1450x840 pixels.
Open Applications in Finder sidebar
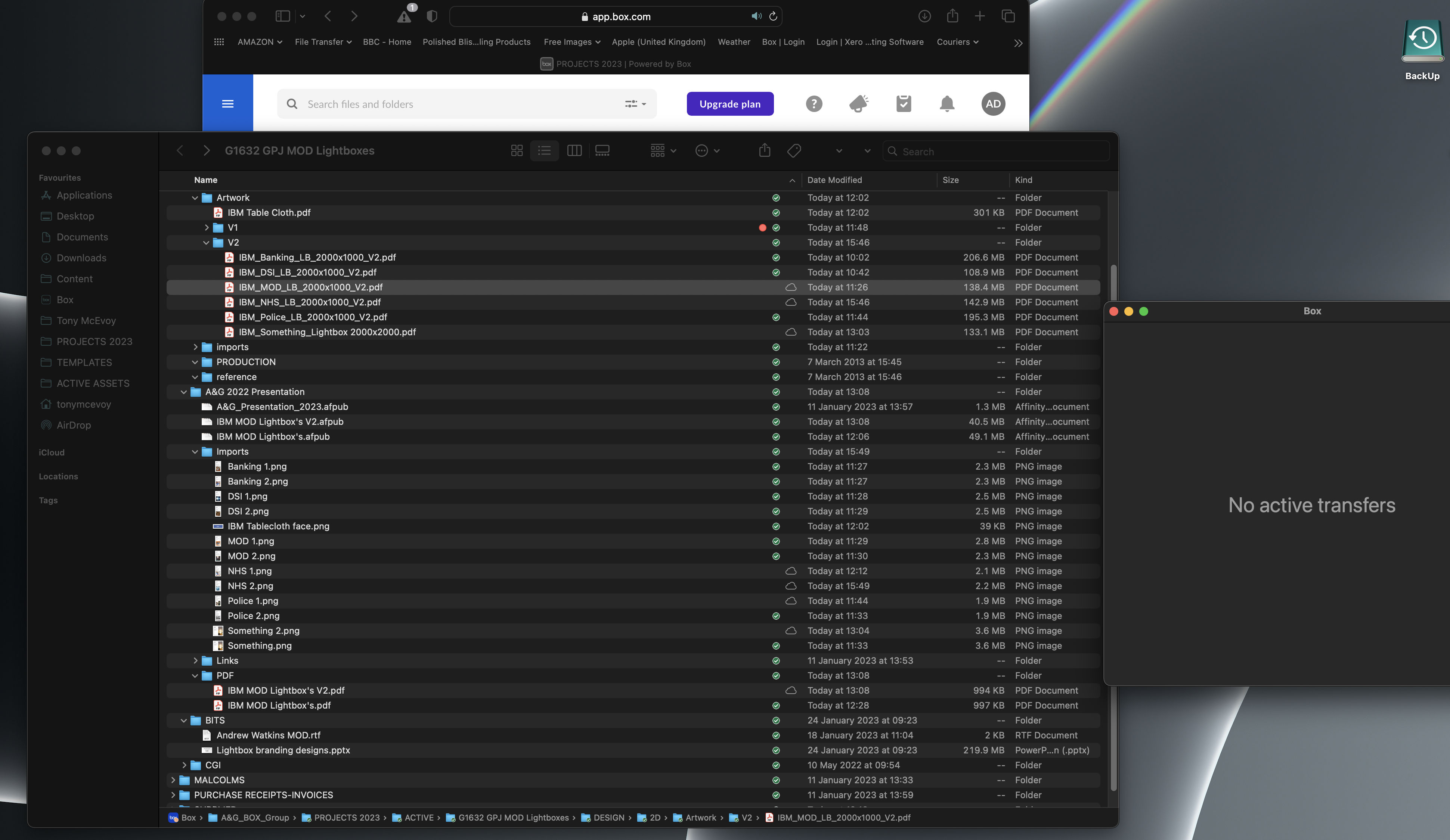click(84, 196)
